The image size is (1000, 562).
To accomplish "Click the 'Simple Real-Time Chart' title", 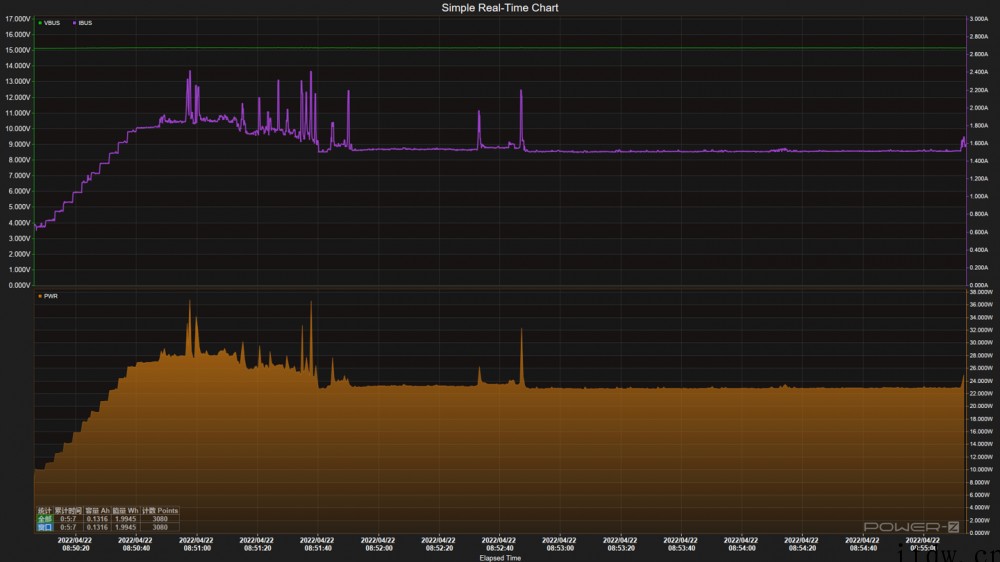I will (500, 8).
